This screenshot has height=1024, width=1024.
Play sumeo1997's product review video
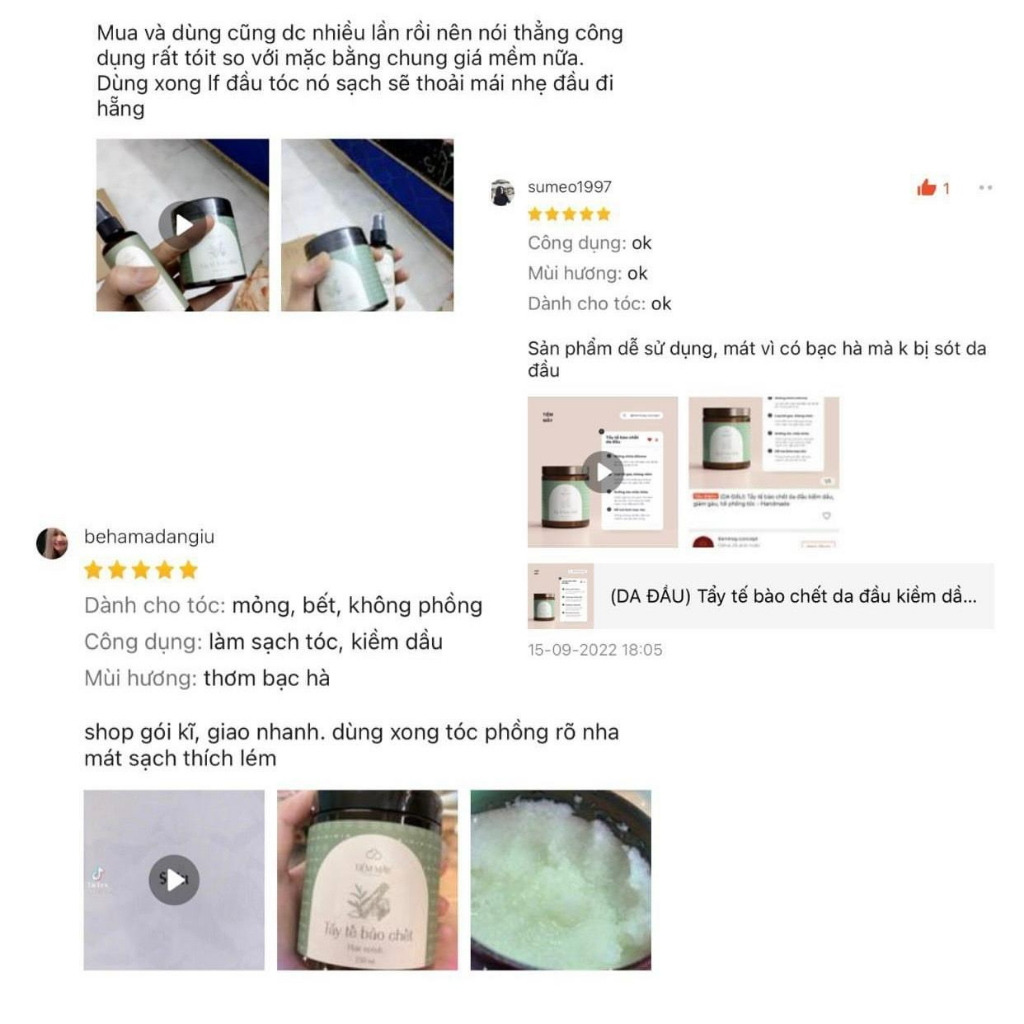tap(602, 472)
